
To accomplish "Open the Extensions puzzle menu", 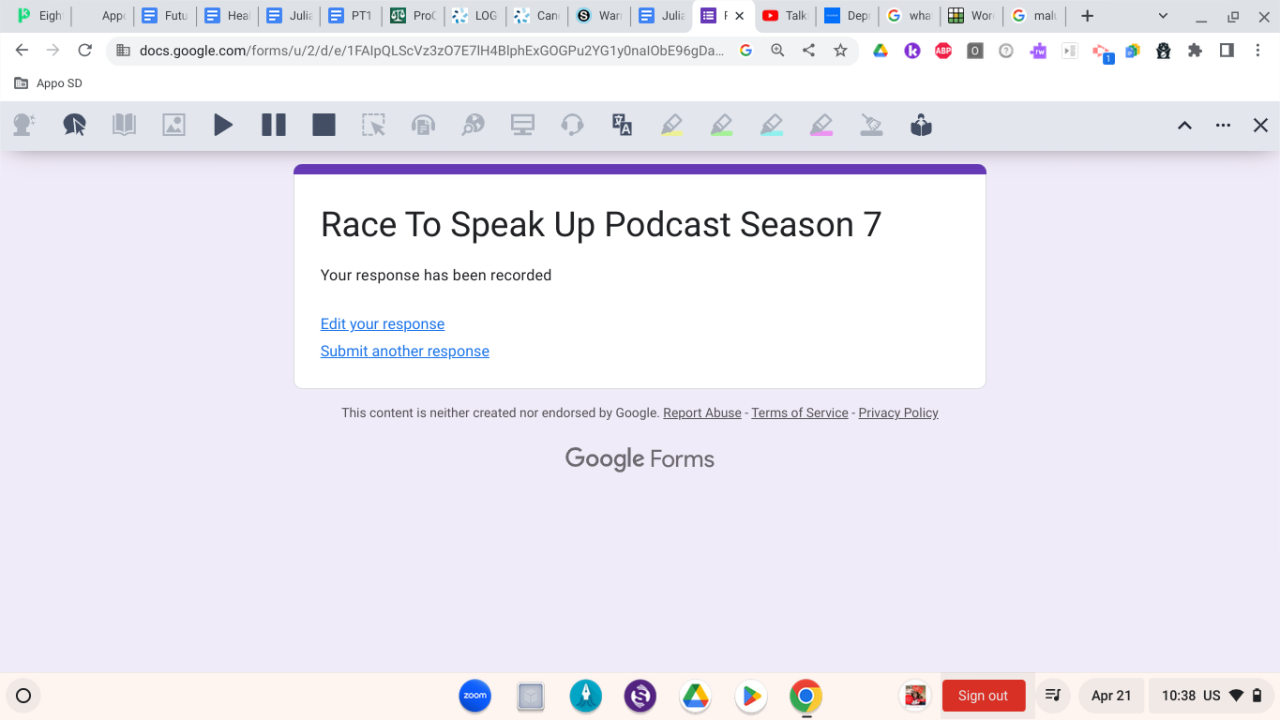I will pos(1195,51).
